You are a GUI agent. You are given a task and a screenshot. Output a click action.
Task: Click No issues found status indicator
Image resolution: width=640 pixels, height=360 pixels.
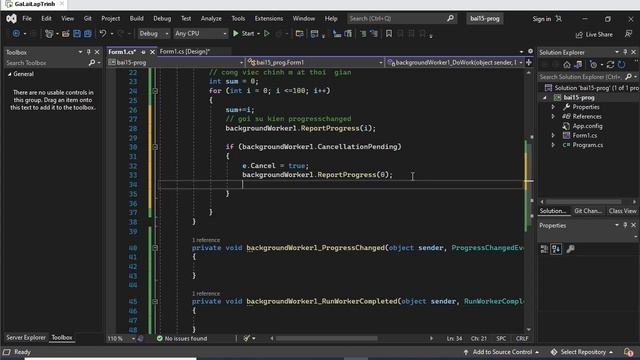coord(182,338)
